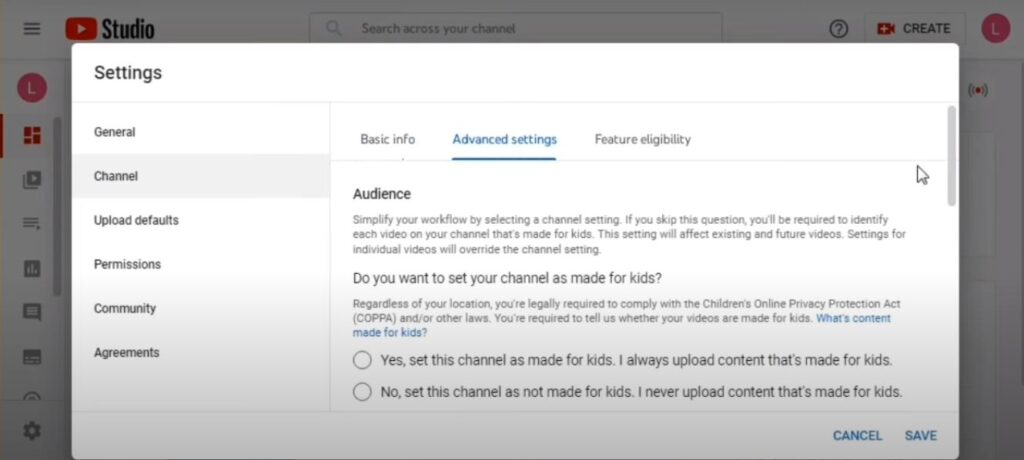Select No, set channel as not made for kids
This screenshot has height=460, width=1024.
tap(362, 392)
